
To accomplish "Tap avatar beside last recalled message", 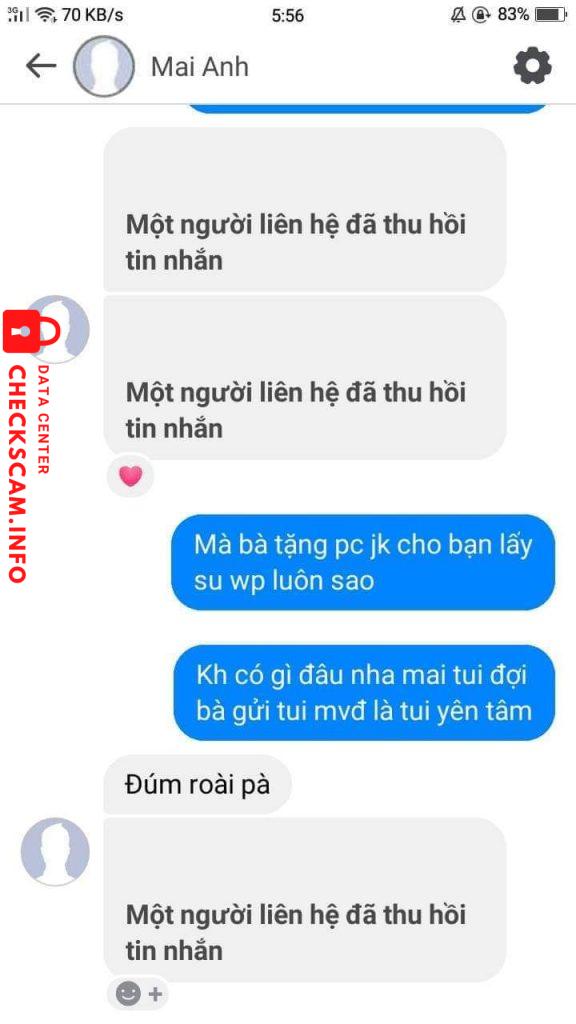I will (55, 852).
